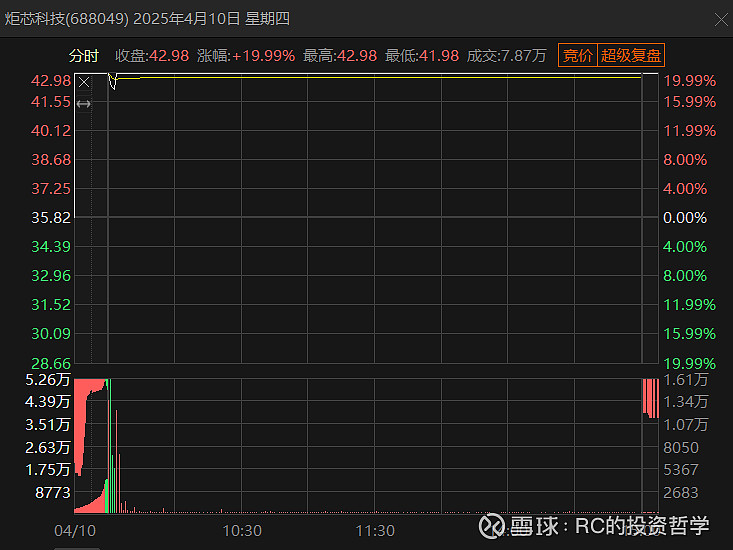
Task: Click the 涨幅:+19.99% change label
Action: [245, 56]
